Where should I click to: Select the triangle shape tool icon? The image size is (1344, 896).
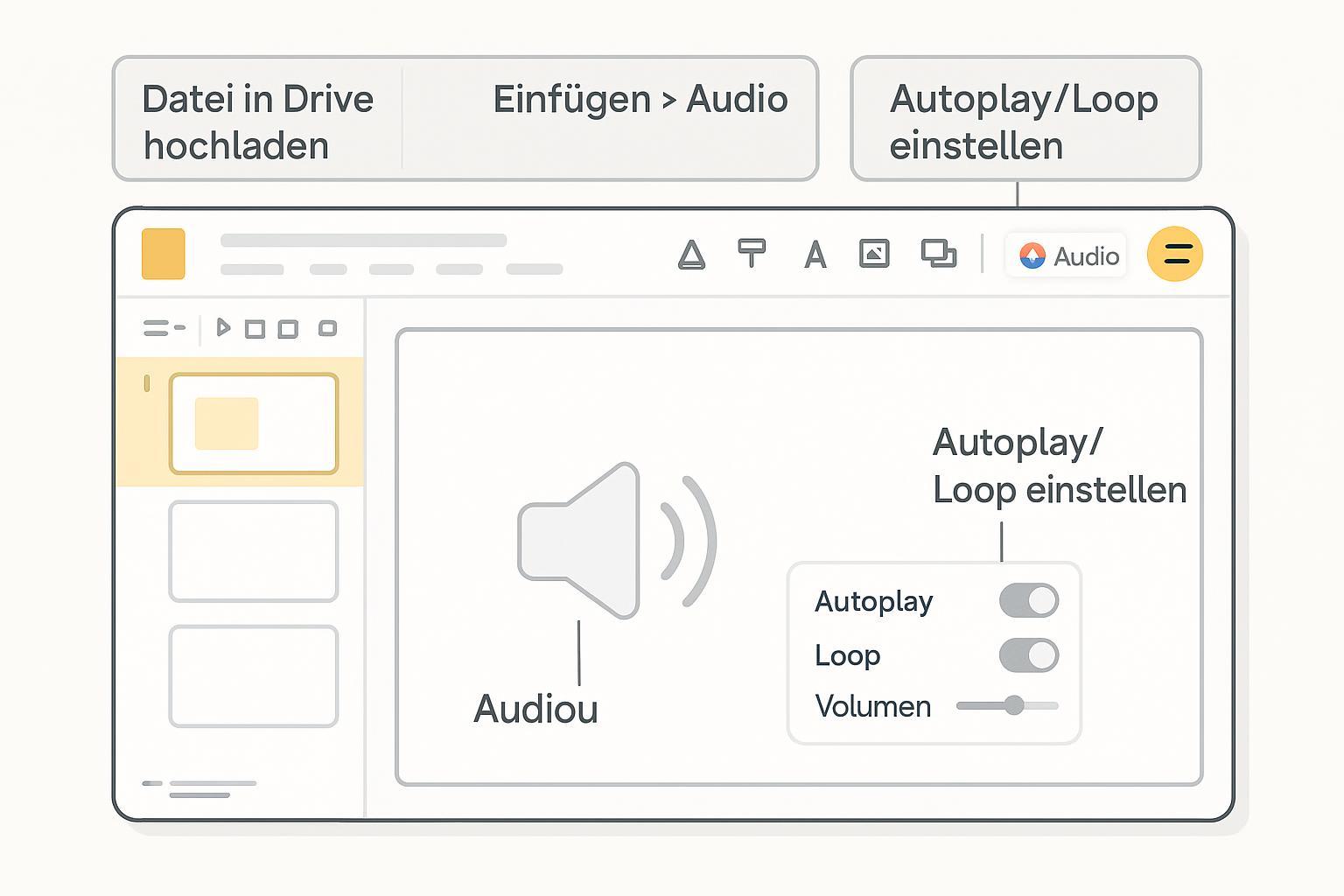(691, 255)
